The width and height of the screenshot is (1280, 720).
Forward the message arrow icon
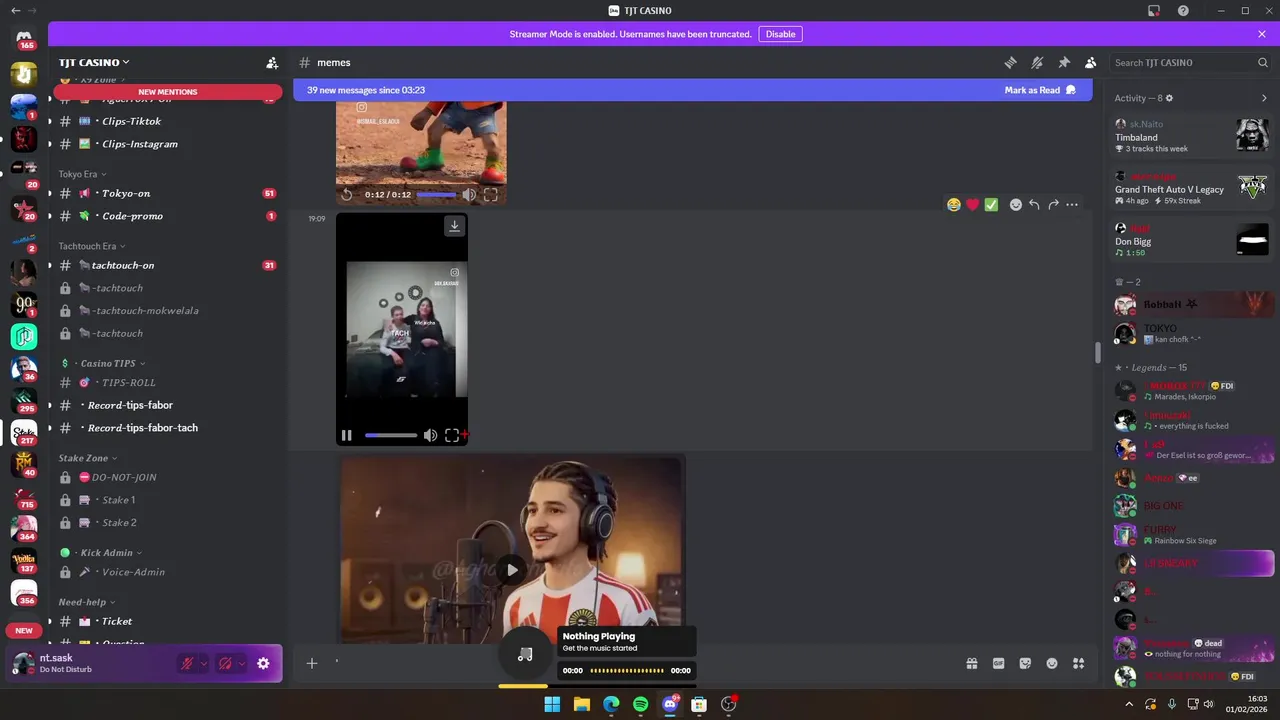click(1053, 205)
